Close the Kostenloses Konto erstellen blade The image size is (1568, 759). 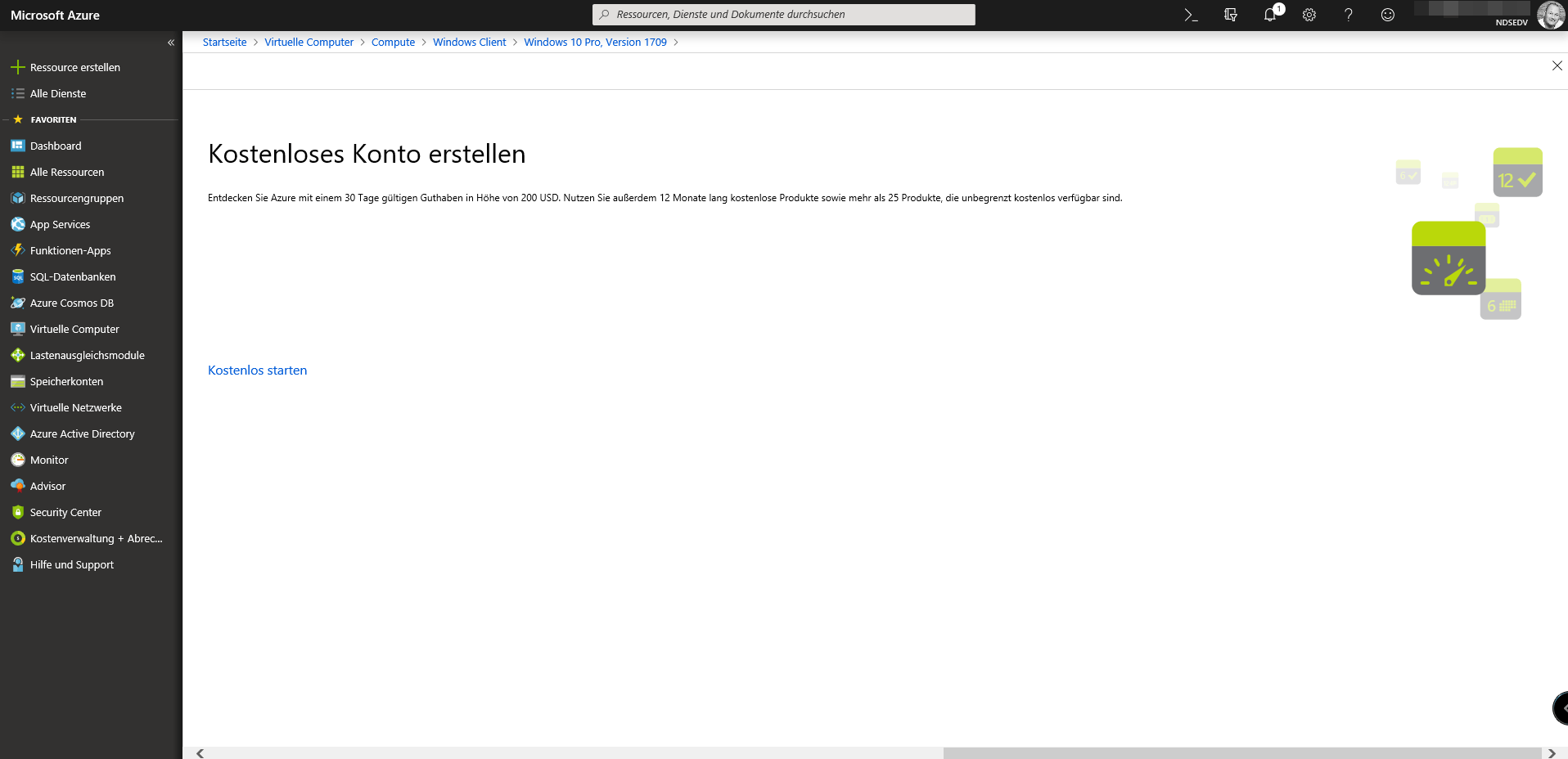point(1557,65)
